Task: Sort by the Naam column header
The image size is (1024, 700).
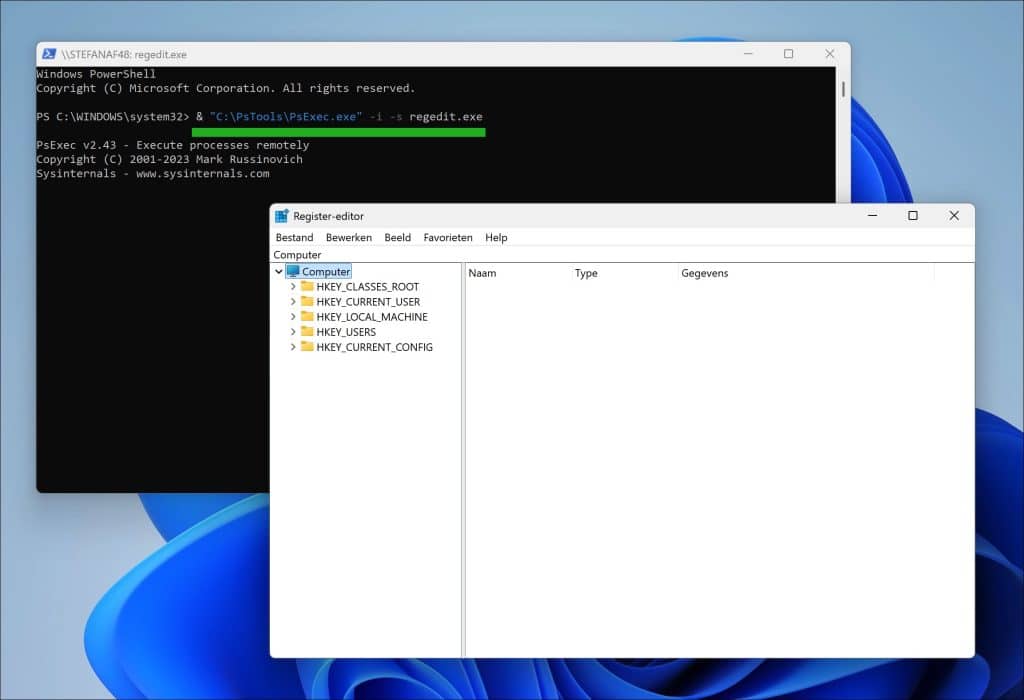Action: [x=518, y=273]
